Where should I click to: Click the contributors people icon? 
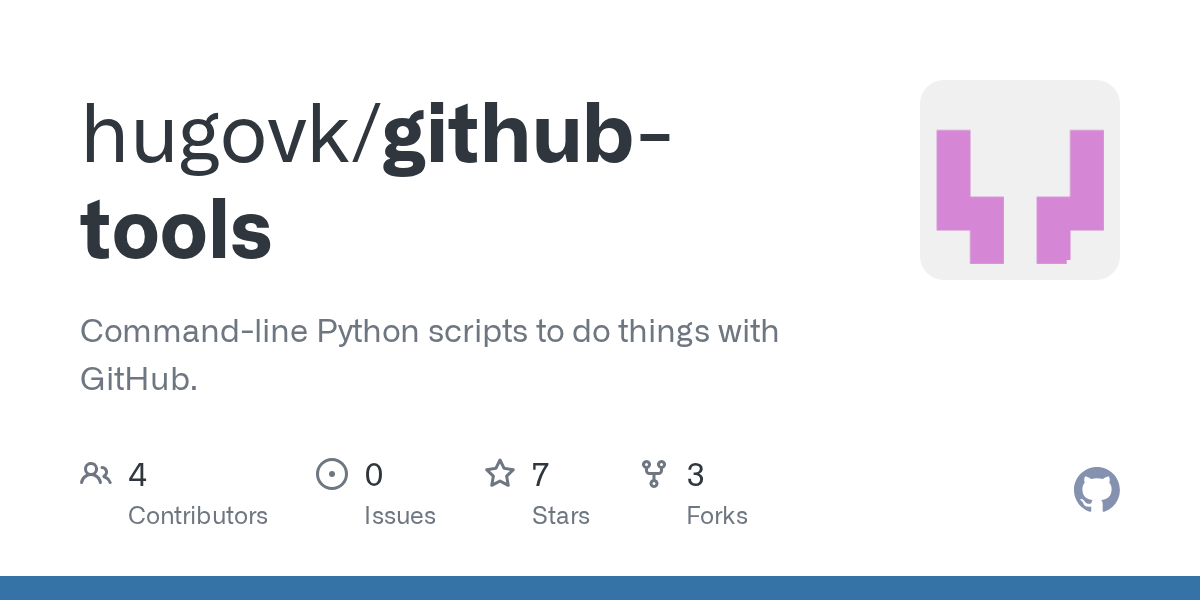(96, 473)
